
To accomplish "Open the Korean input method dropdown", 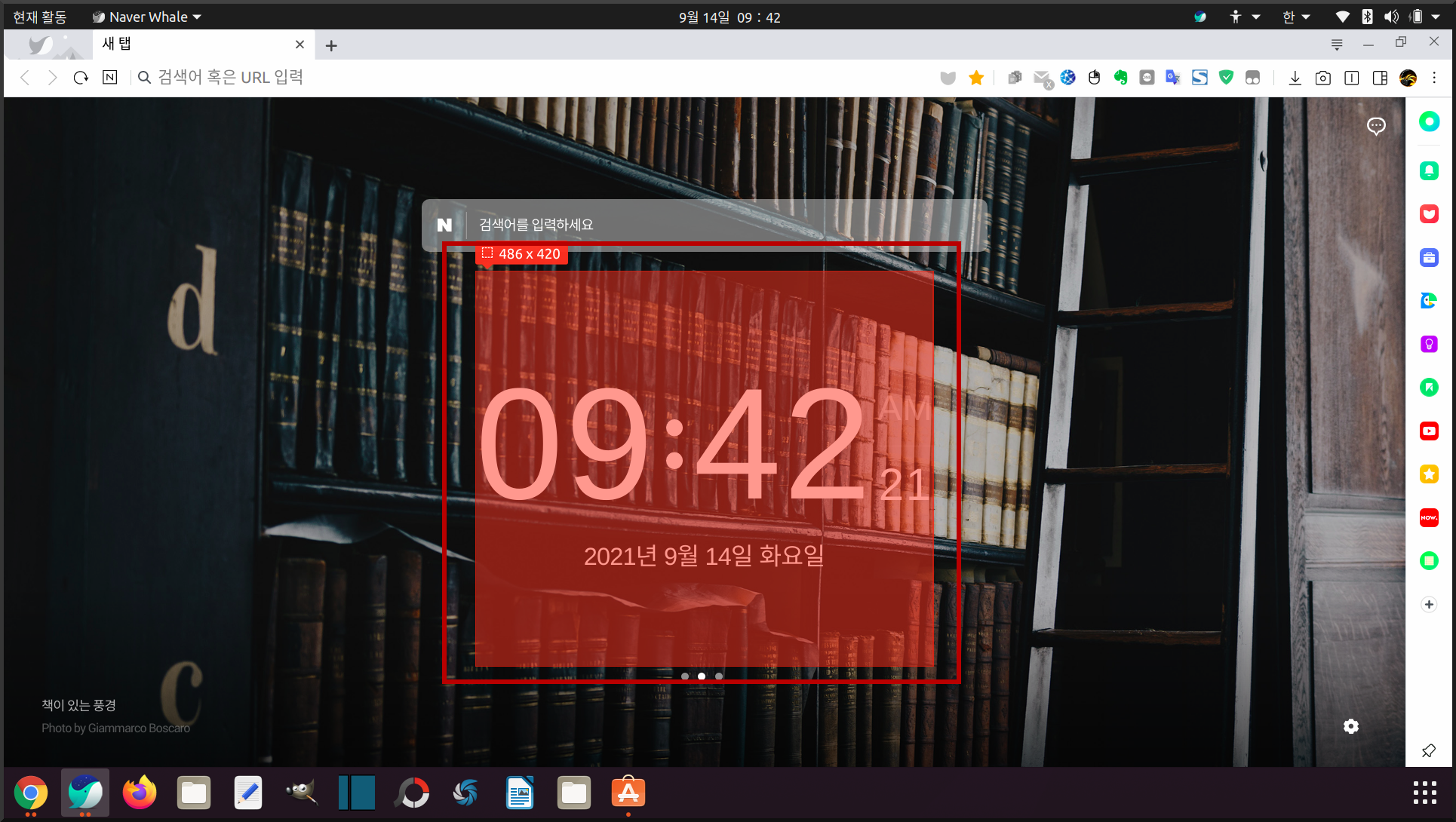I will point(1296,17).
